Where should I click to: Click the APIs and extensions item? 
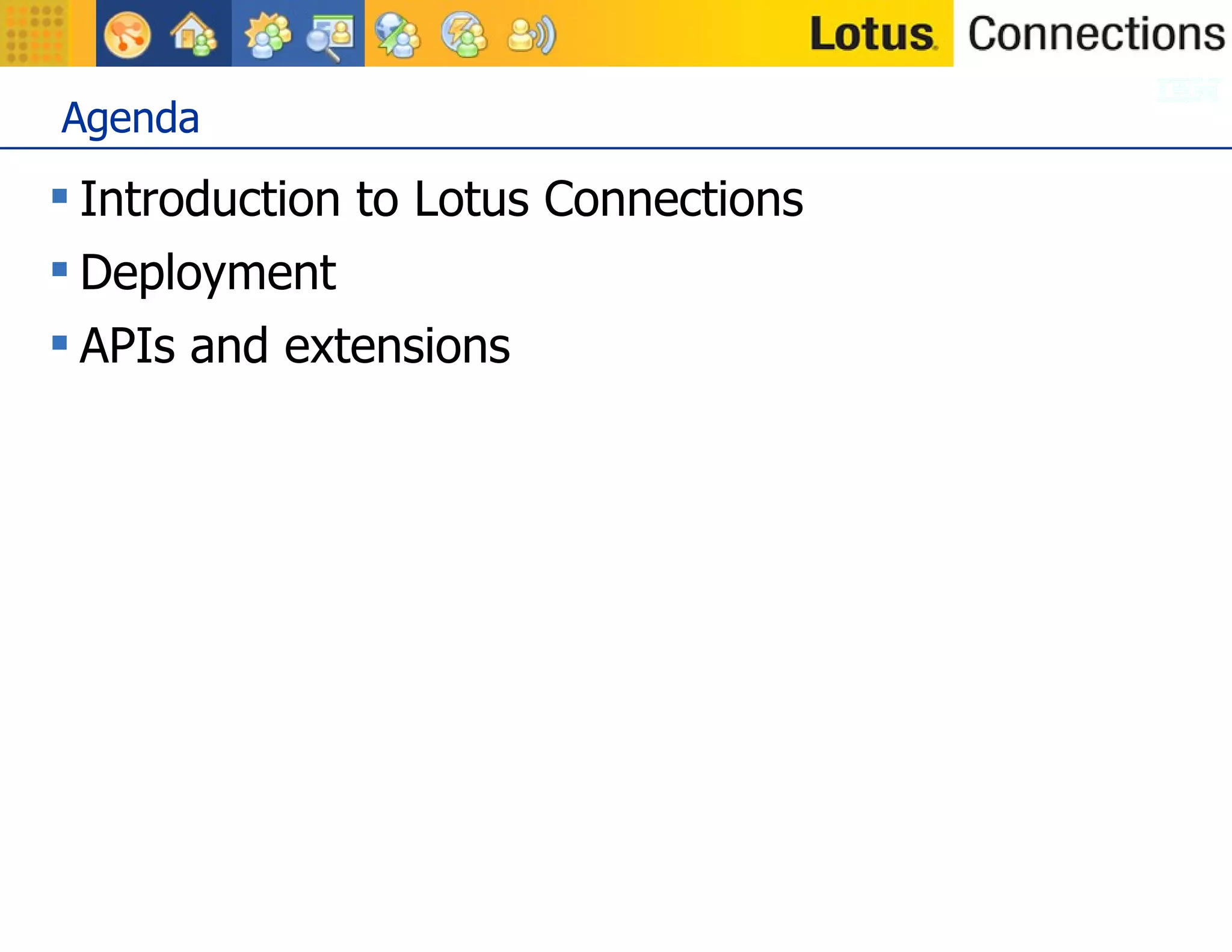pos(295,346)
